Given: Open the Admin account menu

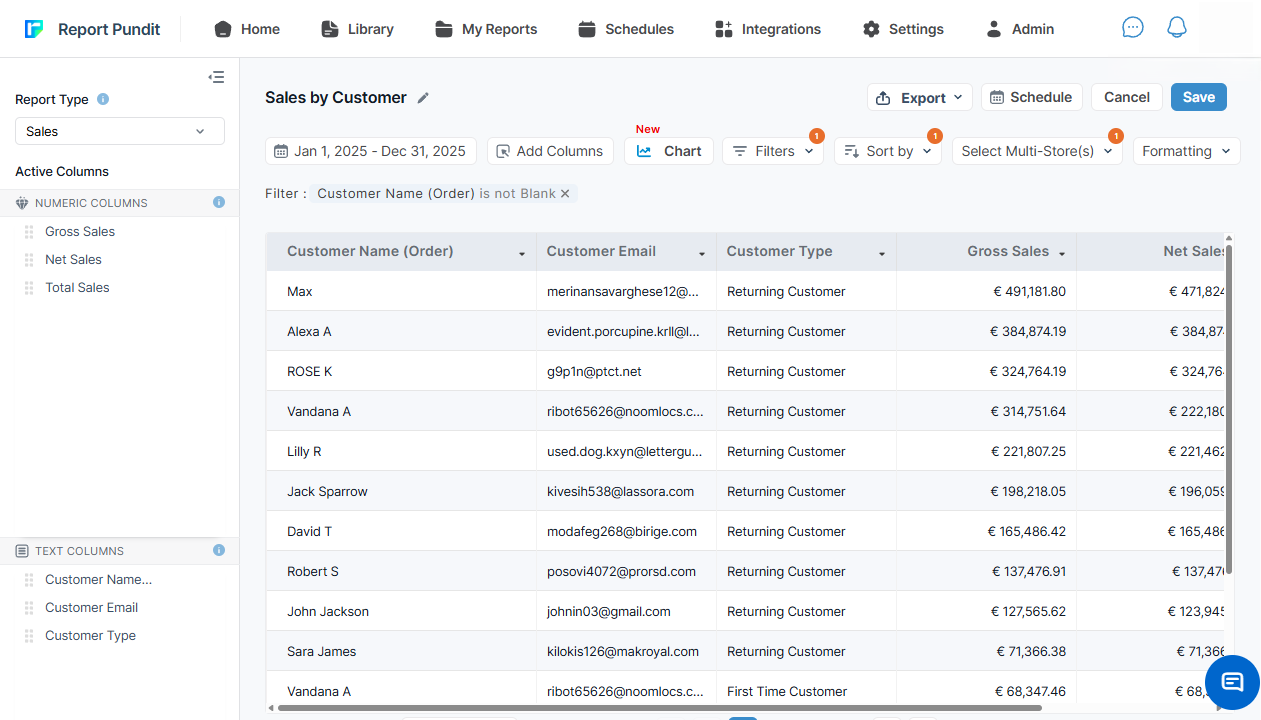Looking at the screenshot, I should (x=1020, y=29).
